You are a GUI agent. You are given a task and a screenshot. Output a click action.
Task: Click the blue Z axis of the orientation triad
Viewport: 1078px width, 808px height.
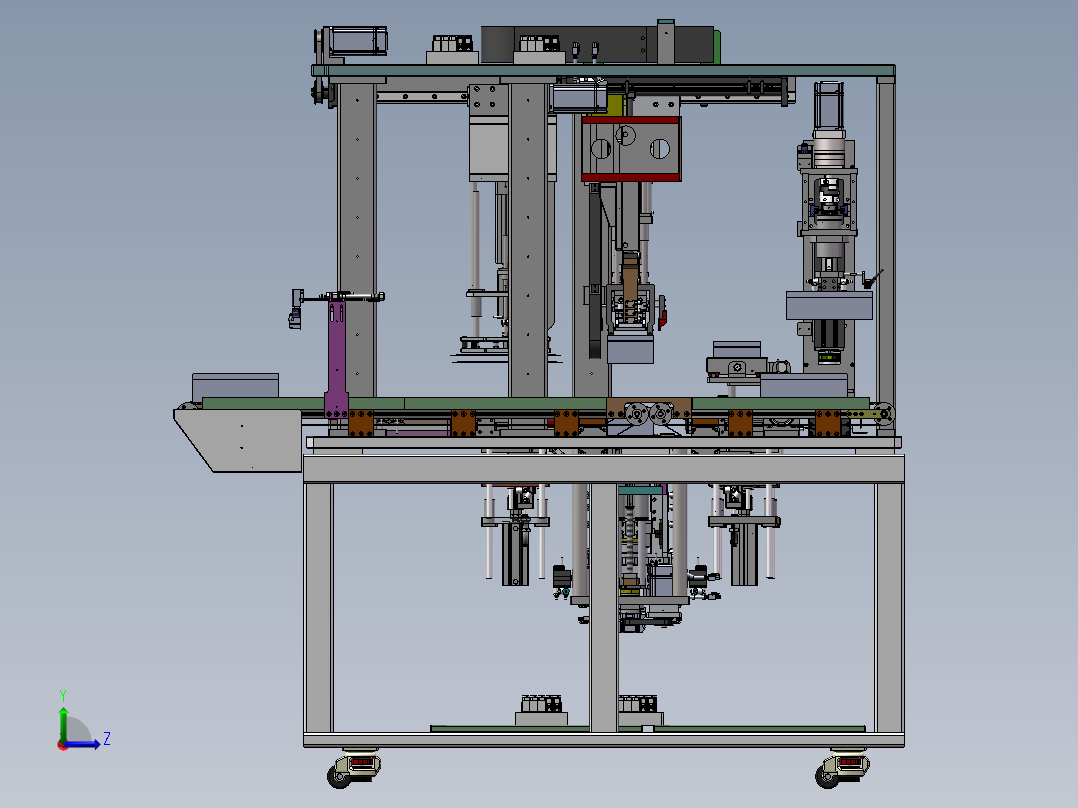pos(84,743)
